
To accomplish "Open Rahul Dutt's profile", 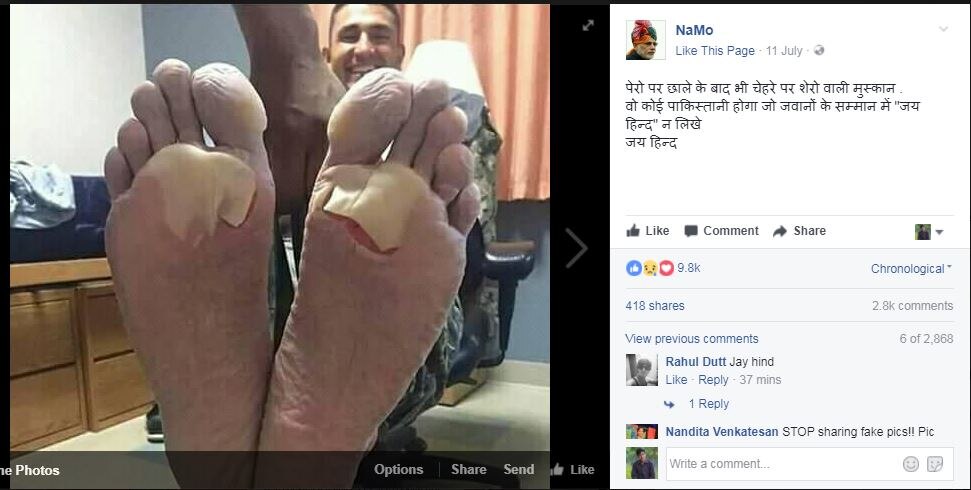I will 695,362.
